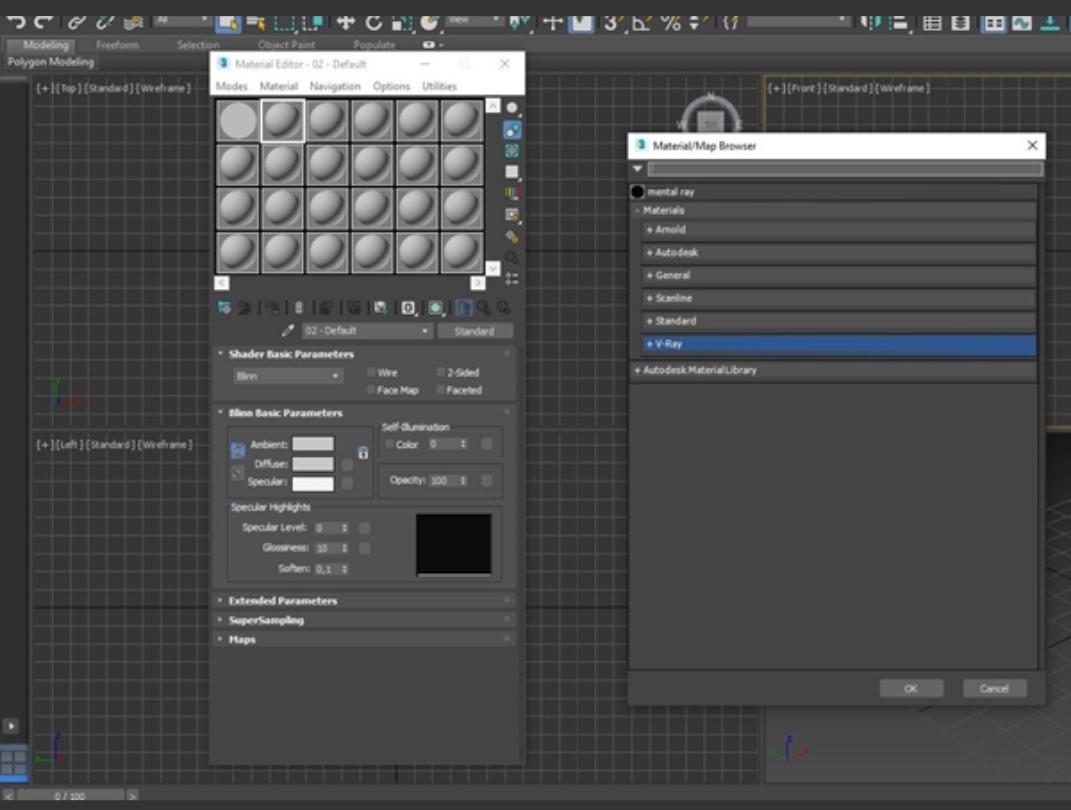1071x810 pixels.
Task: Click the Standard material type button
Action: tap(475, 331)
